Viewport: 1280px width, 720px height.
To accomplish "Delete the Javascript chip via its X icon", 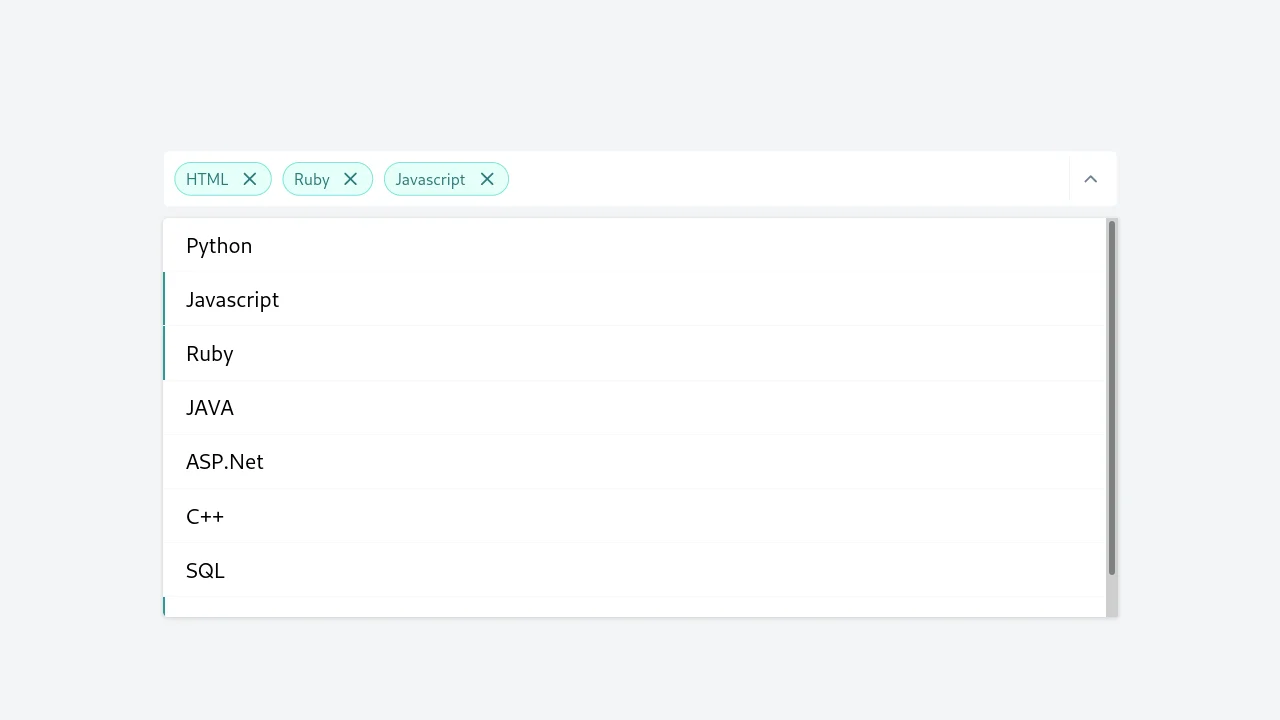I will (x=487, y=179).
